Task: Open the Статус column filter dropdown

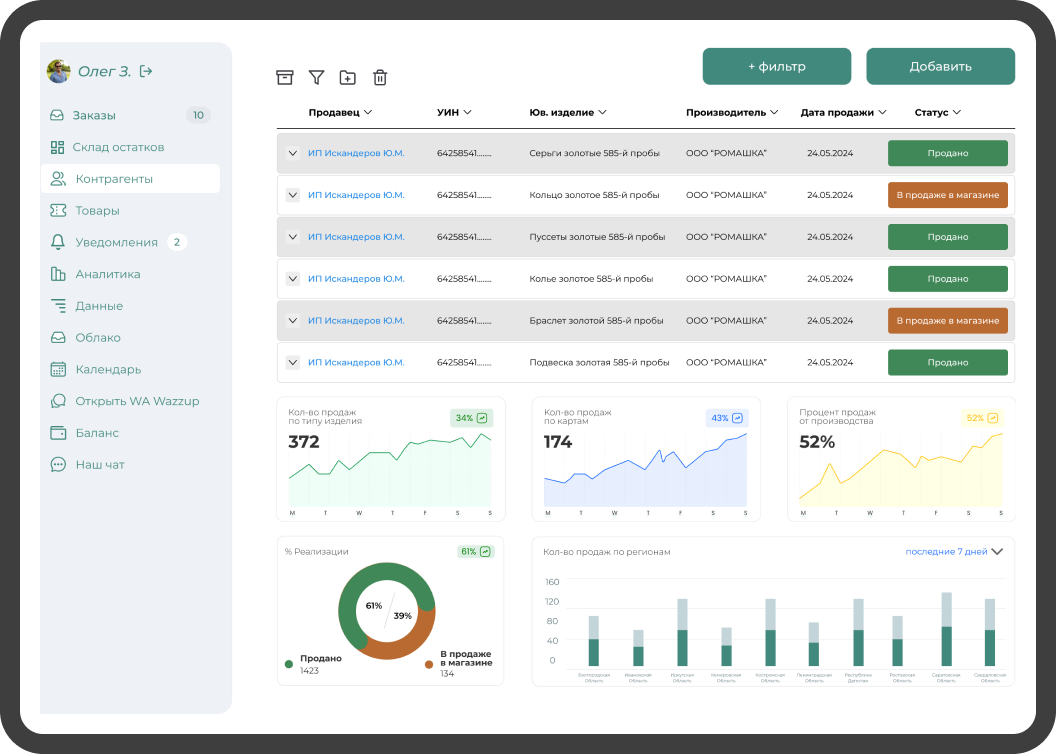Action: point(938,113)
